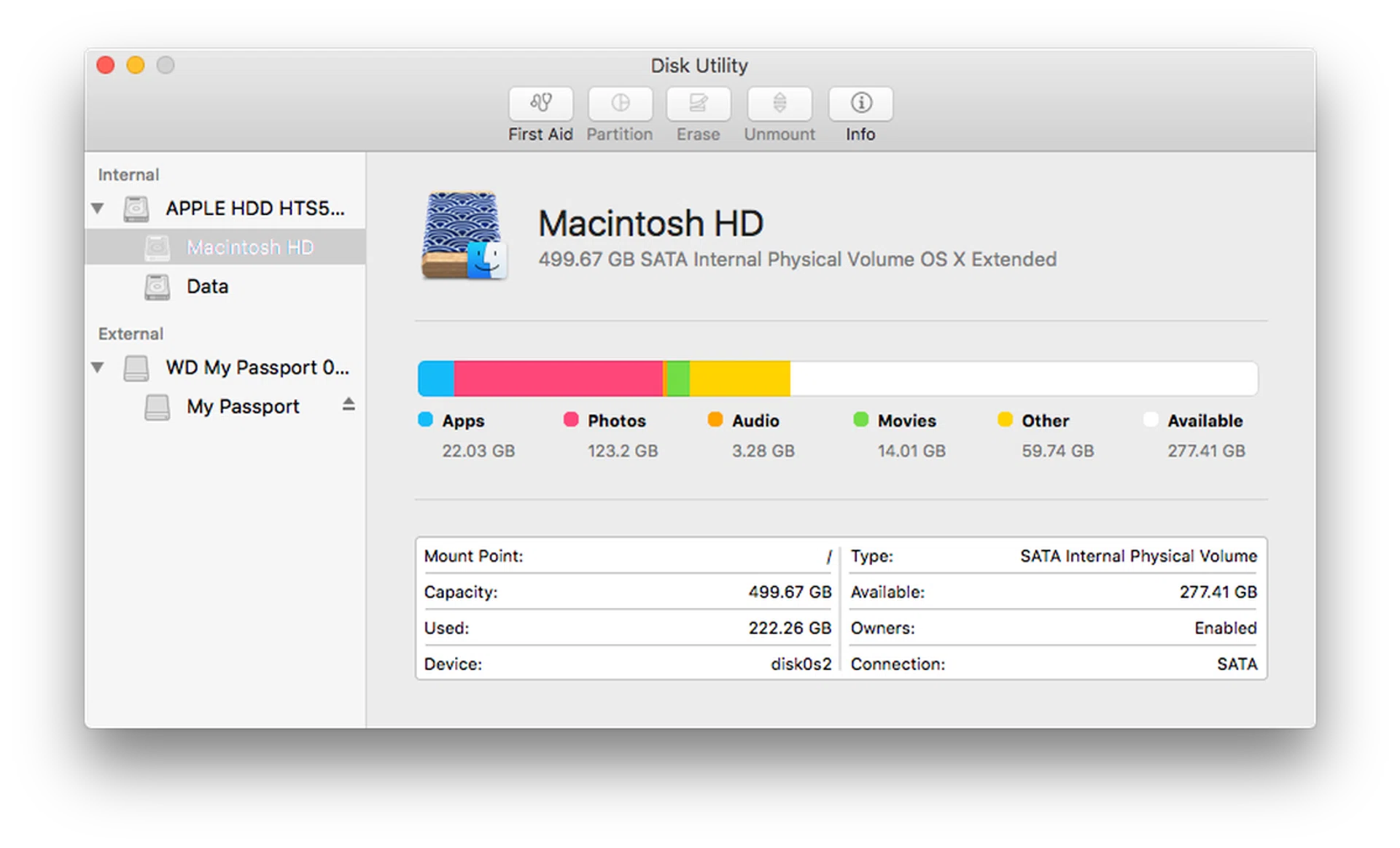The image size is (1400, 848).
Task: Click the Partition toolbar icon
Action: point(620,104)
